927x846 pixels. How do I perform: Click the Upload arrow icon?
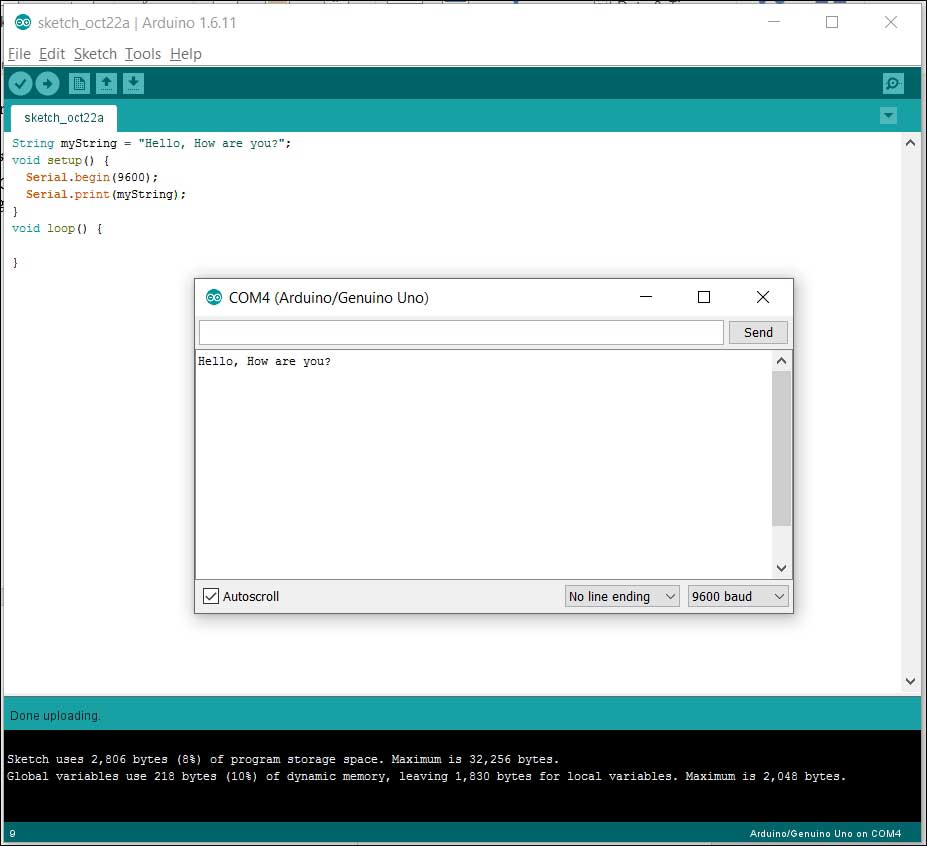[47, 84]
